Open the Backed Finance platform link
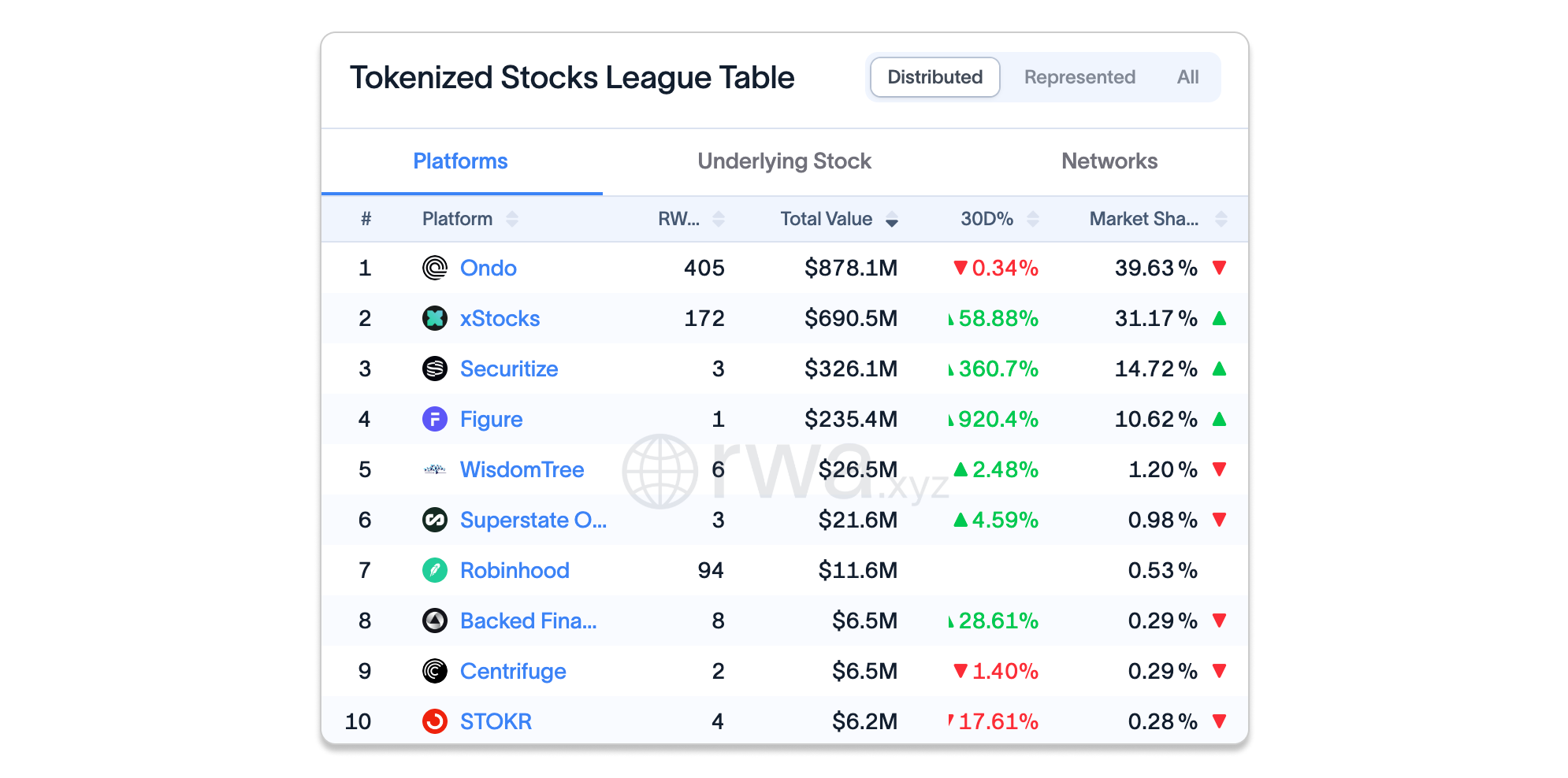This screenshot has width=1568, height=778. [528, 621]
